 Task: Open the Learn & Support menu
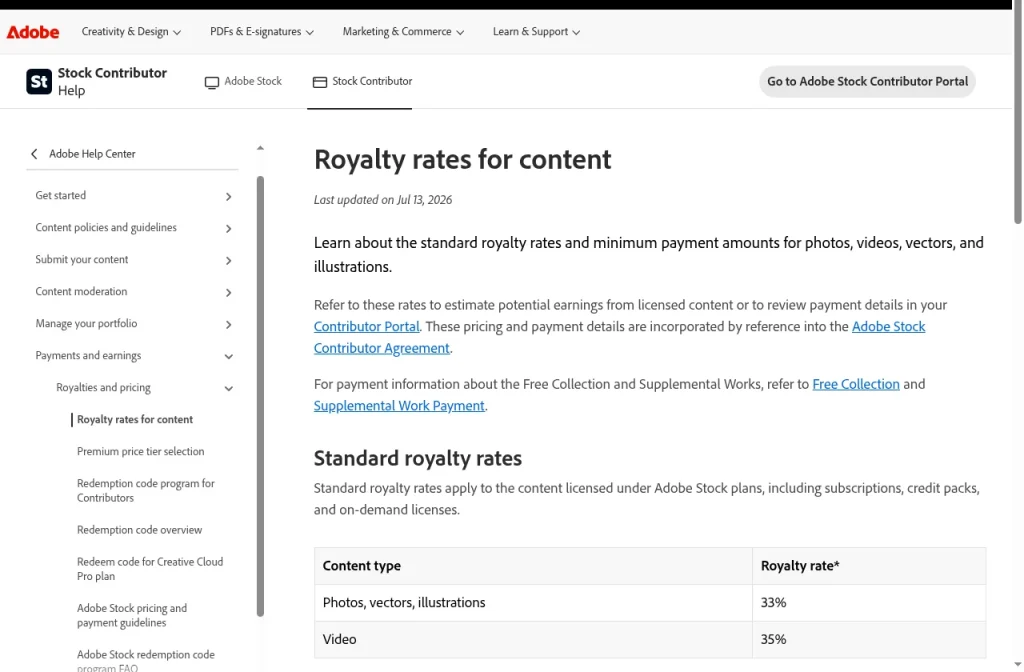pyautogui.click(x=536, y=31)
